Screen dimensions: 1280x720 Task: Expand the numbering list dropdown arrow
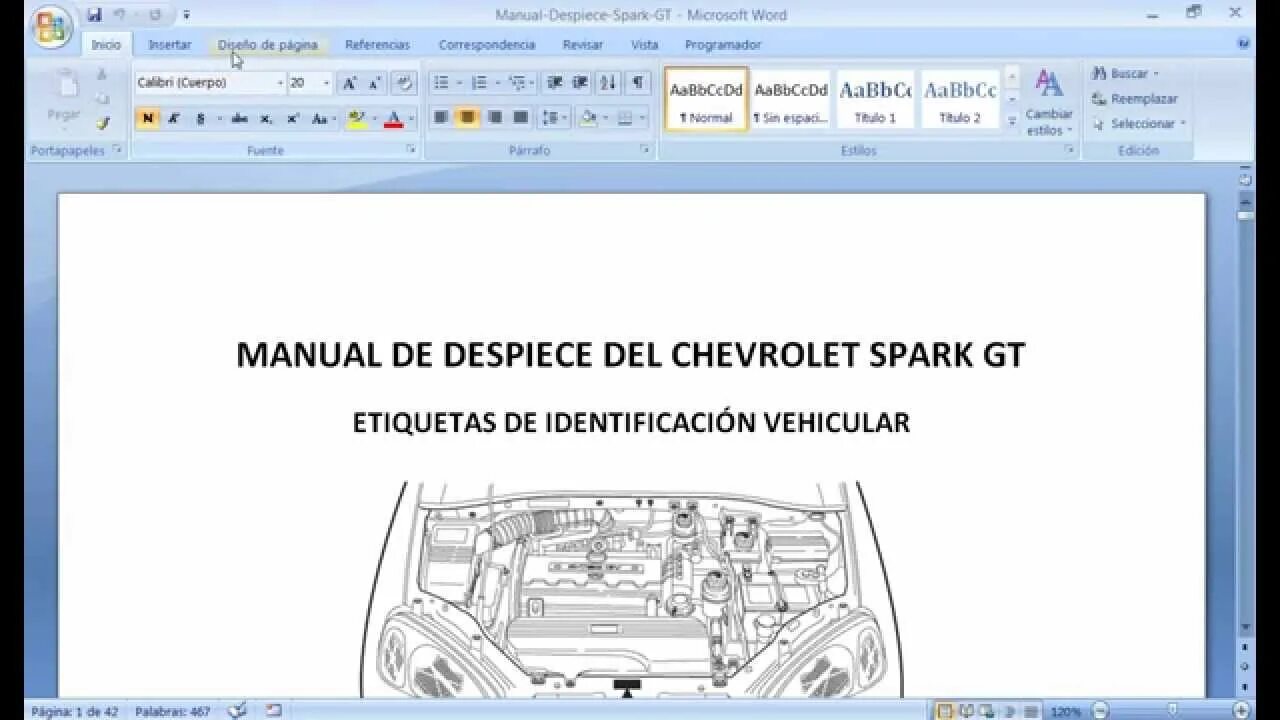[x=497, y=83]
